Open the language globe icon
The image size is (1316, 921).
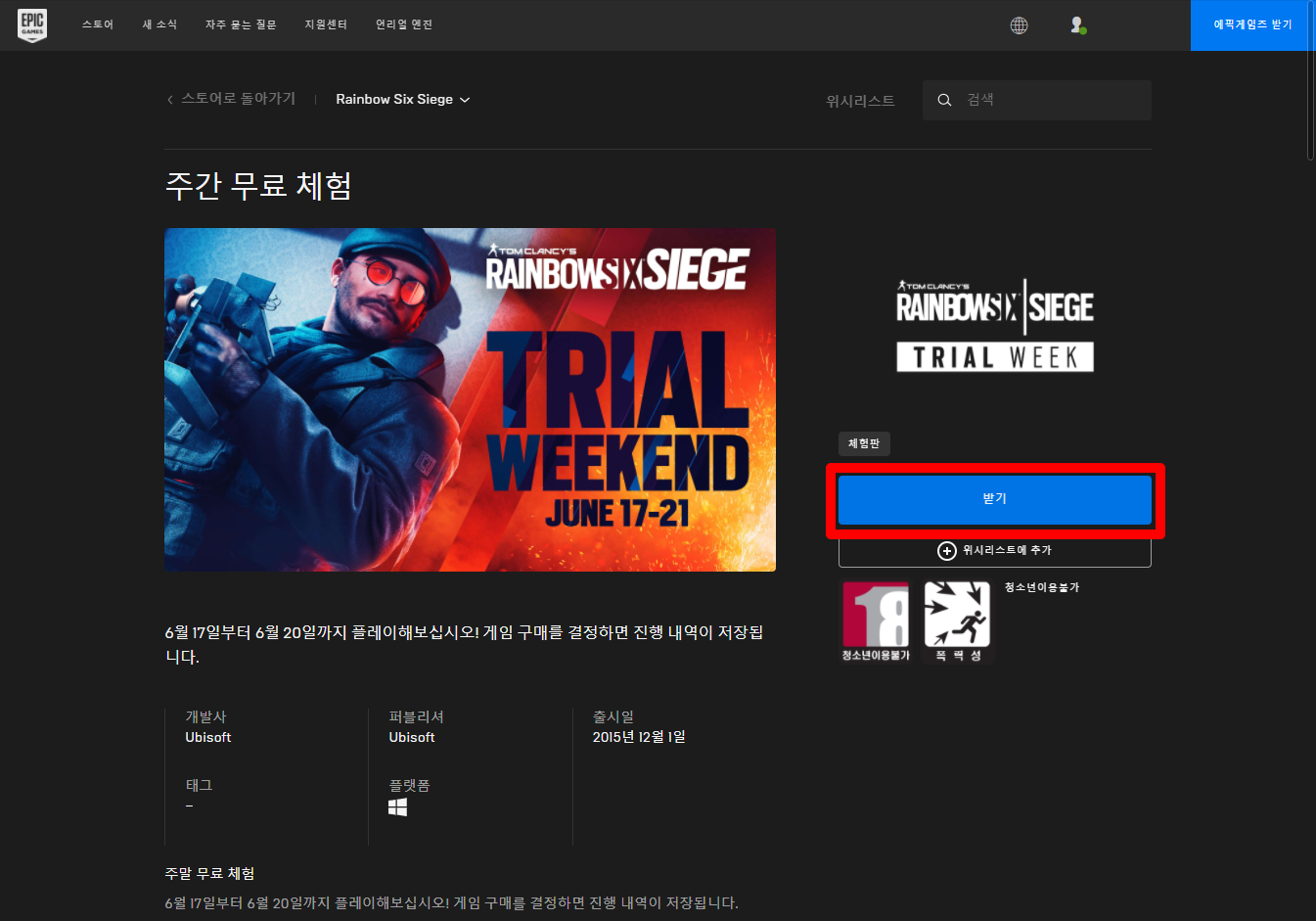[1019, 25]
